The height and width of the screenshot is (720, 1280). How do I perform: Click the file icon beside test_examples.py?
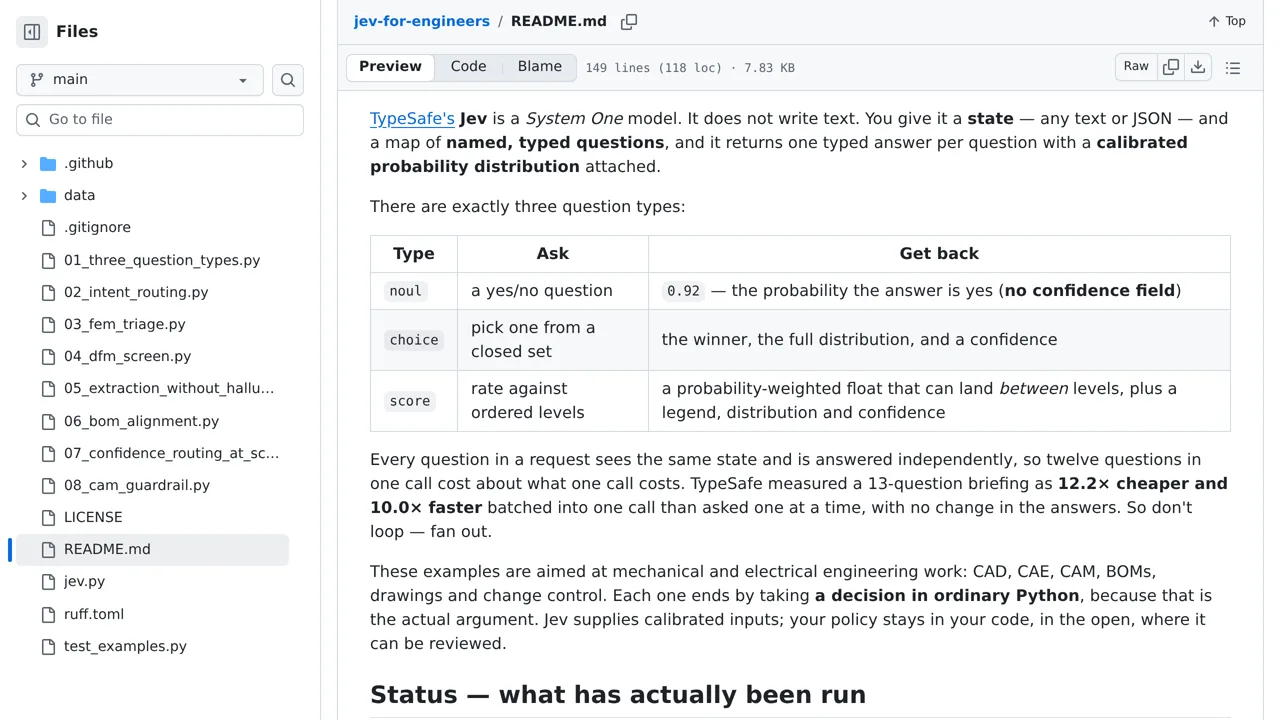click(48, 646)
